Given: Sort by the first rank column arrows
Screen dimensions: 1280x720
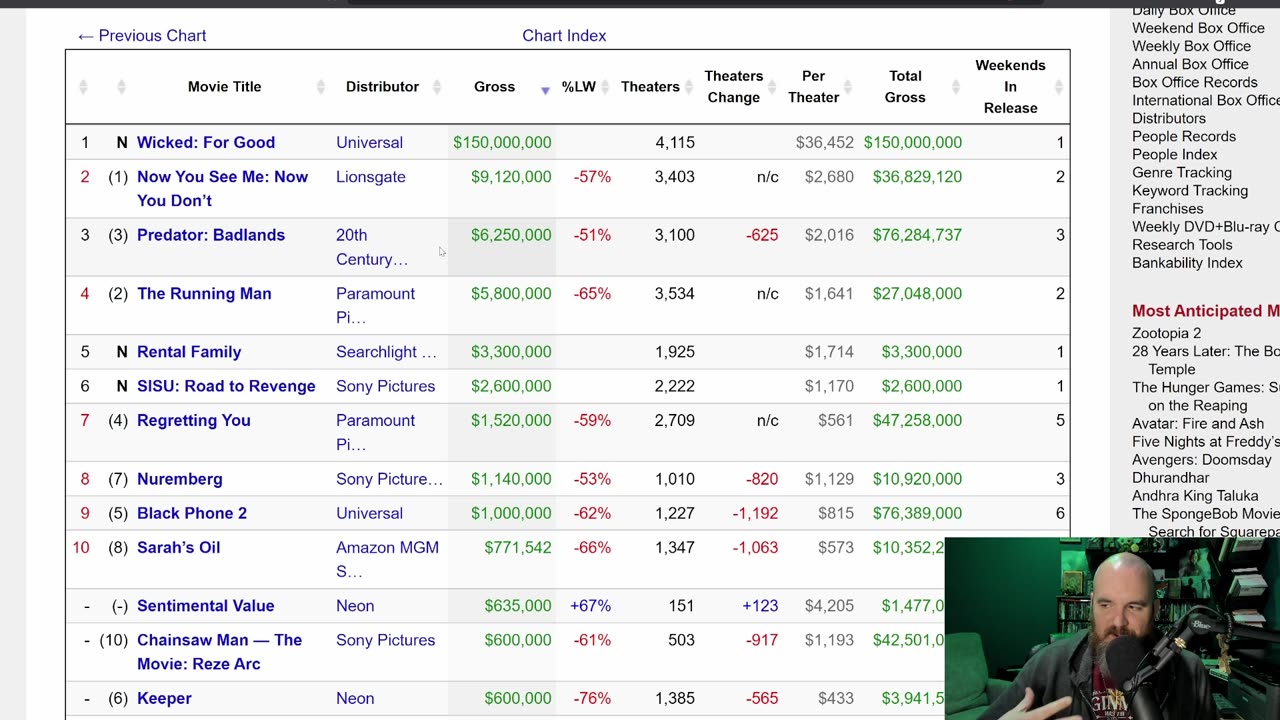Looking at the screenshot, I should click(83, 87).
